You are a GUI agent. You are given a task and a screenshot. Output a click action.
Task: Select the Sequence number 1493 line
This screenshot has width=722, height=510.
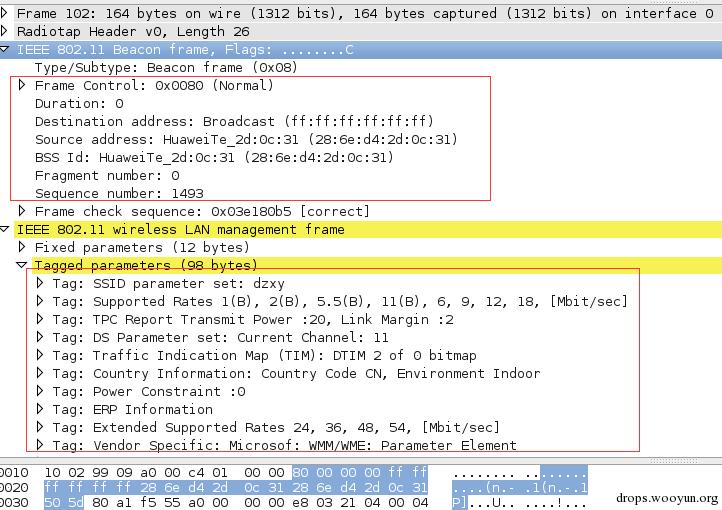119,193
